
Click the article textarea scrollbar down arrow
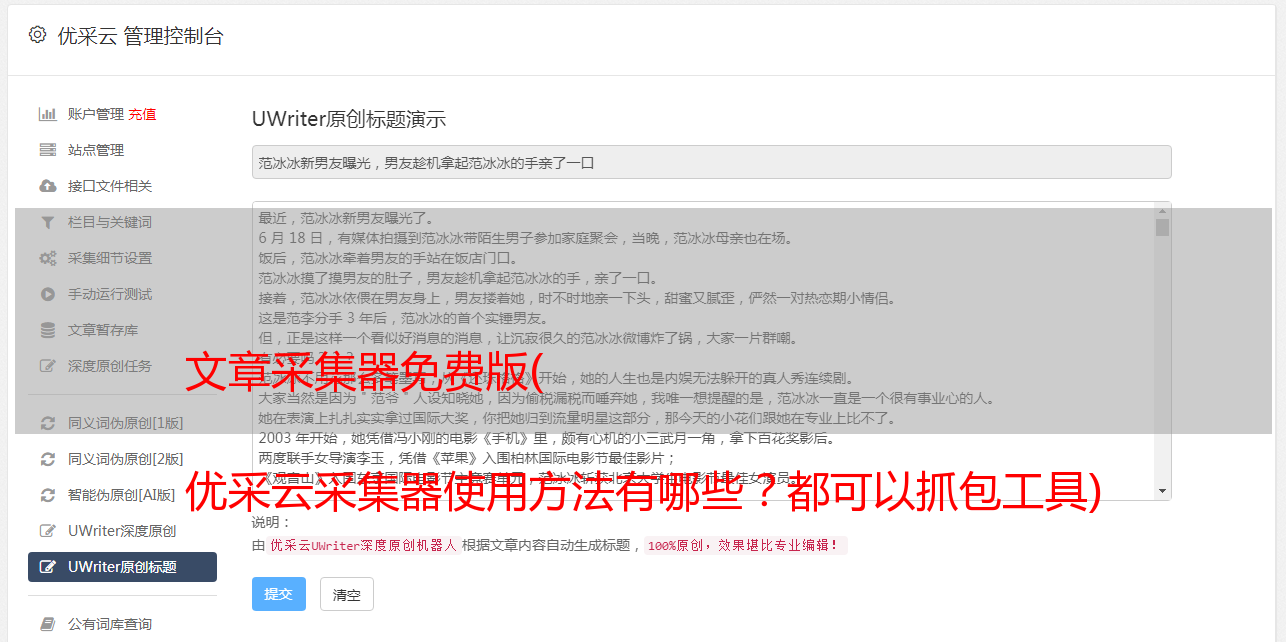click(1162, 491)
